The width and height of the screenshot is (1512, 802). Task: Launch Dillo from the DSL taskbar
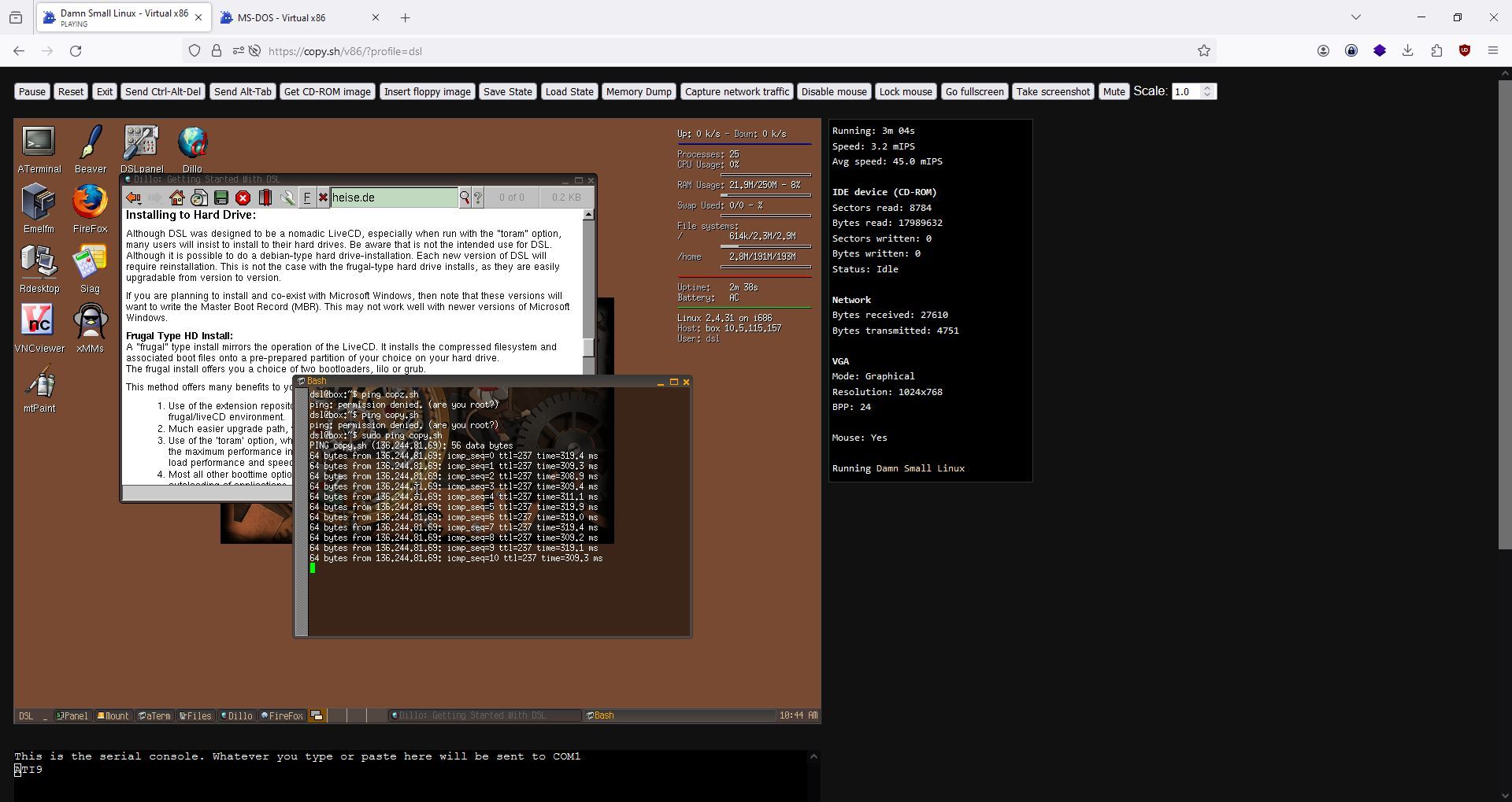236,716
